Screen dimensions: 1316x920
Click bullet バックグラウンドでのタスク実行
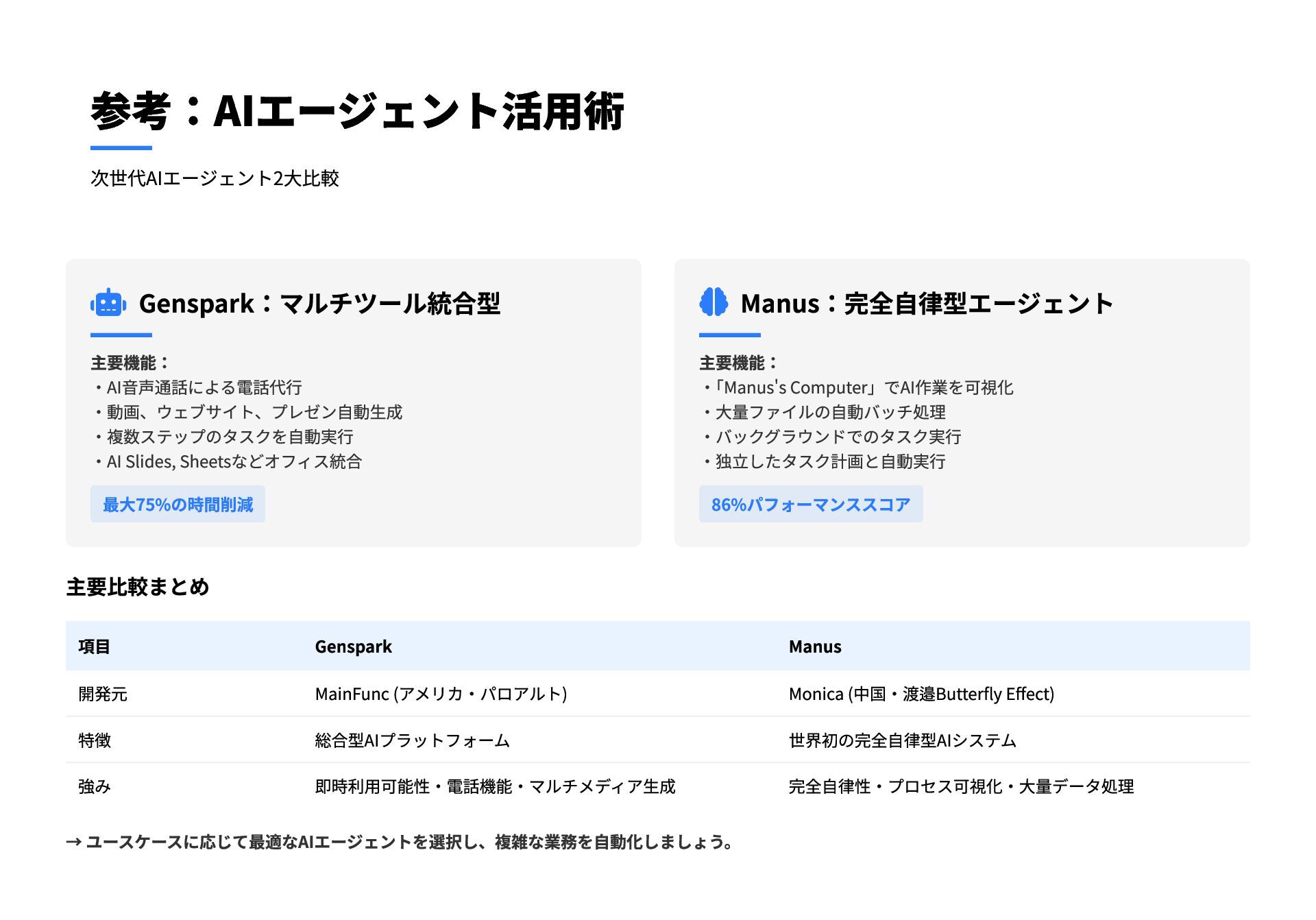click(x=831, y=437)
